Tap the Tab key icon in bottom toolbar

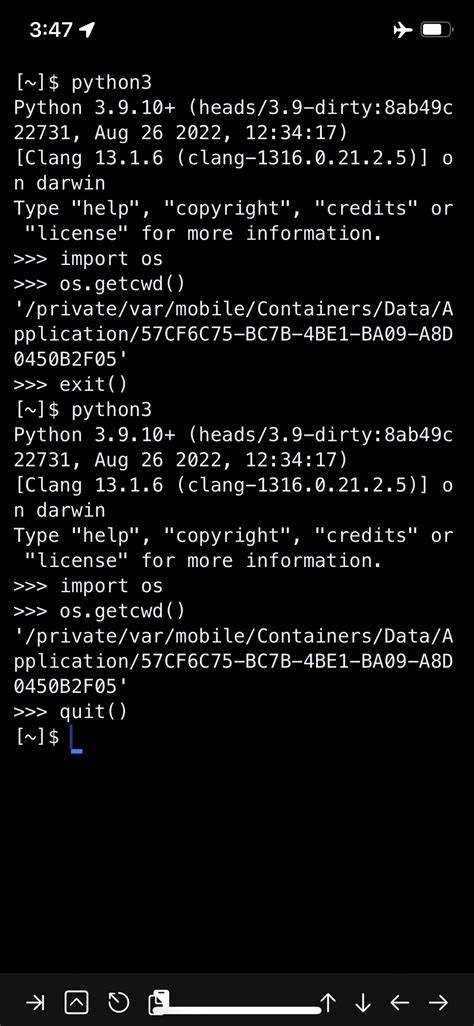[x=35, y=1002]
